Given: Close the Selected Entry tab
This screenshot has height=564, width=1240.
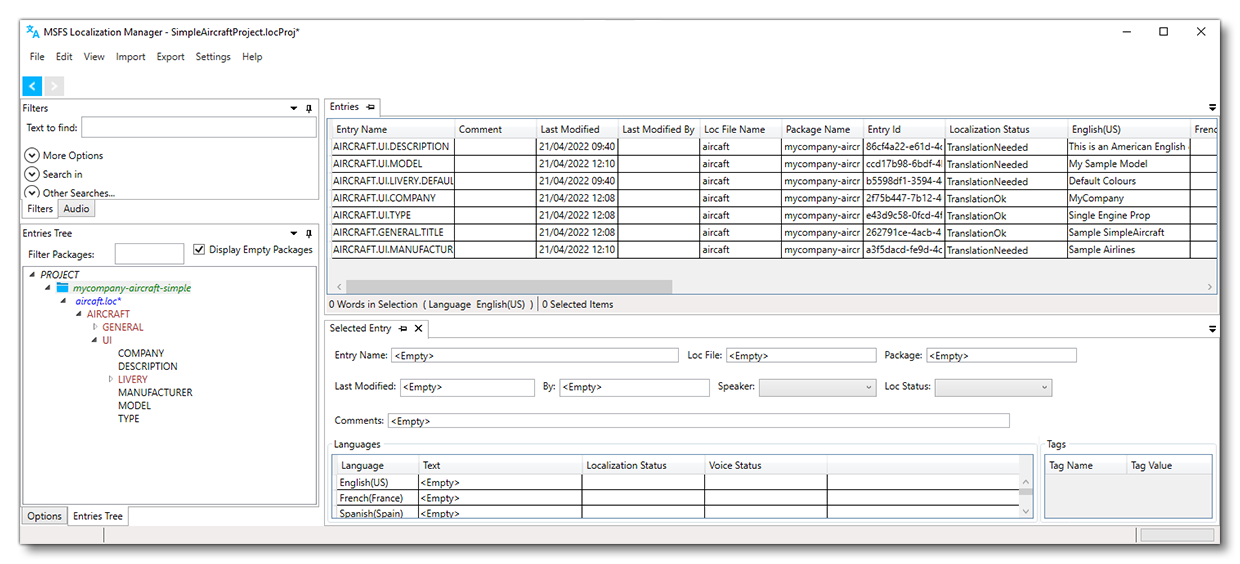Looking at the screenshot, I should click(419, 328).
